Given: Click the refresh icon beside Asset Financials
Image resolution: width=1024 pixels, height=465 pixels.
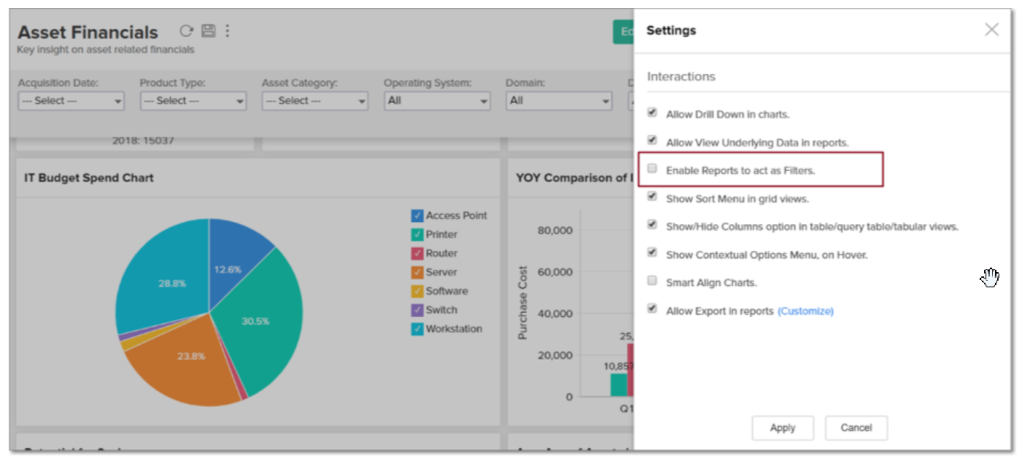Looking at the screenshot, I should (186, 32).
